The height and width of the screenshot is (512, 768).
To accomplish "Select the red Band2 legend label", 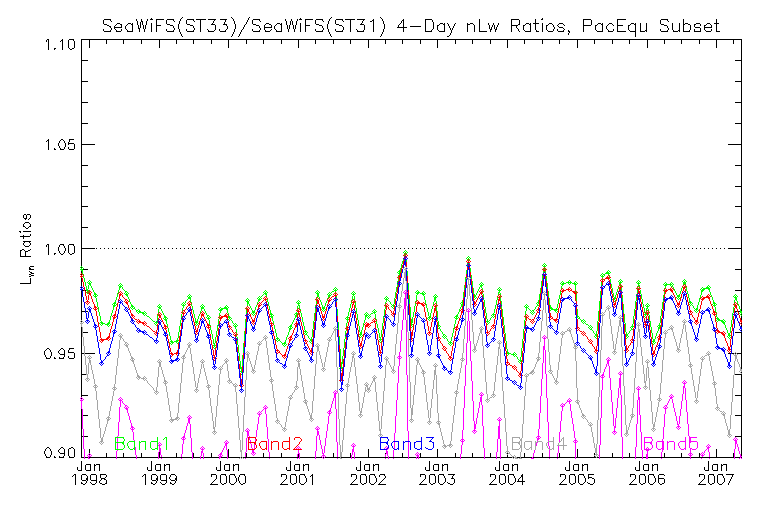I will click(x=275, y=444).
